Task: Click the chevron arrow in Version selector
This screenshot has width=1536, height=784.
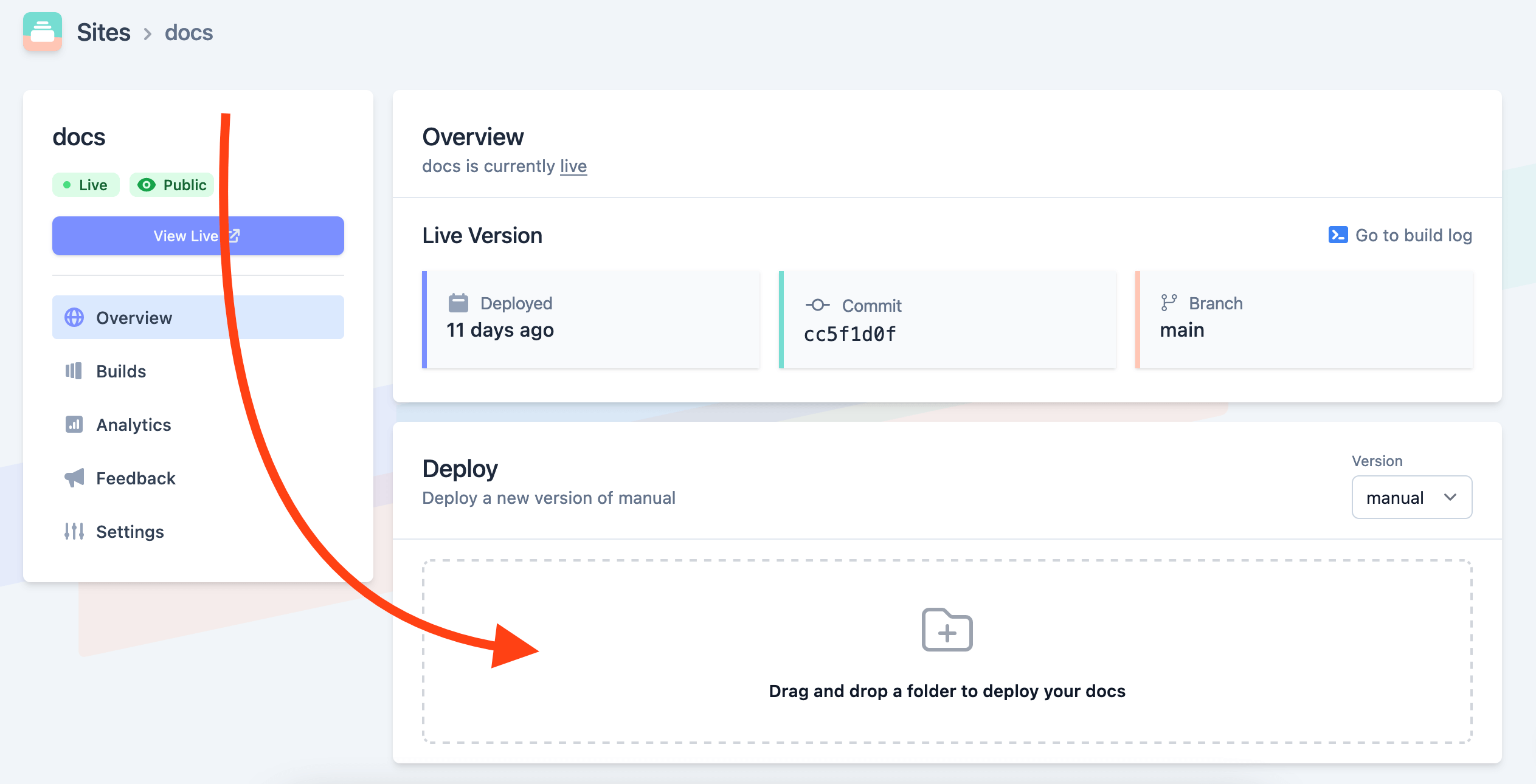Action: pyautogui.click(x=1450, y=497)
